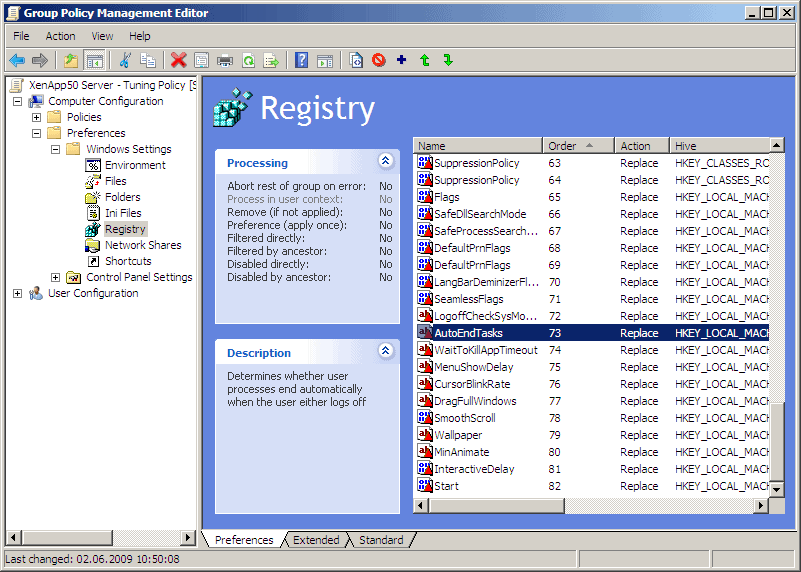Image resolution: width=801 pixels, height=572 pixels.
Task: Switch to the Extended tab
Action: tap(316, 540)
